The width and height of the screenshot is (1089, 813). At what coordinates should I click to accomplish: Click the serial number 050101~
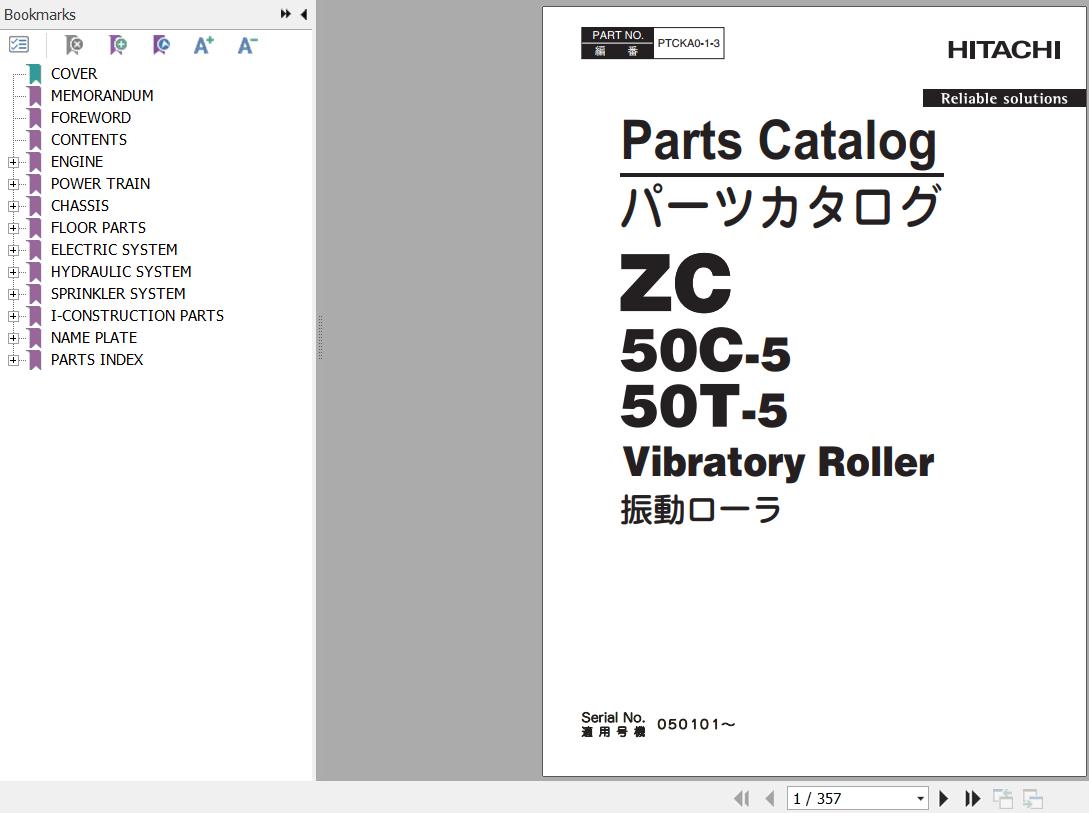696,725
